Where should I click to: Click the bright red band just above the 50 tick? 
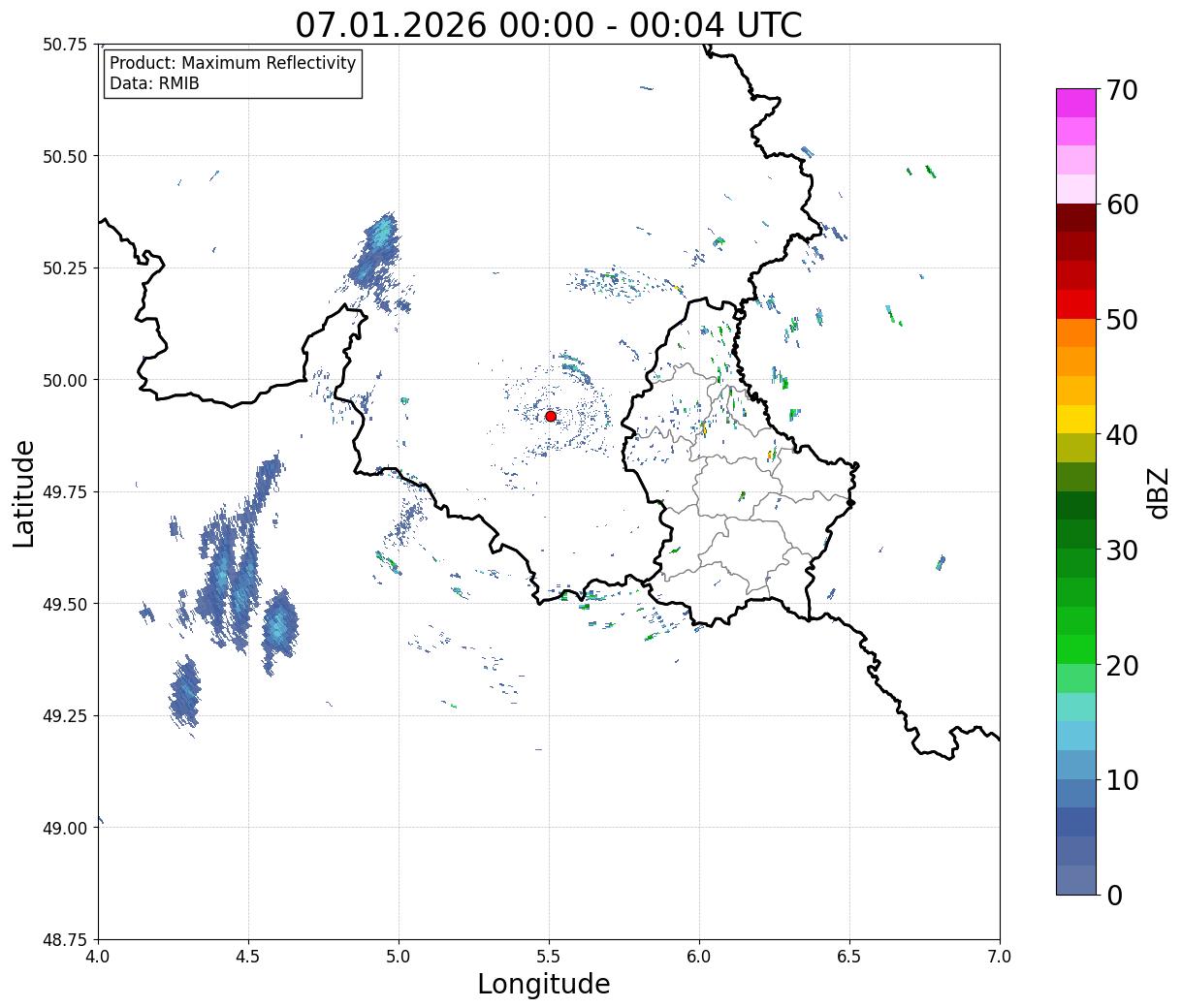click(x=1076, y=304)
